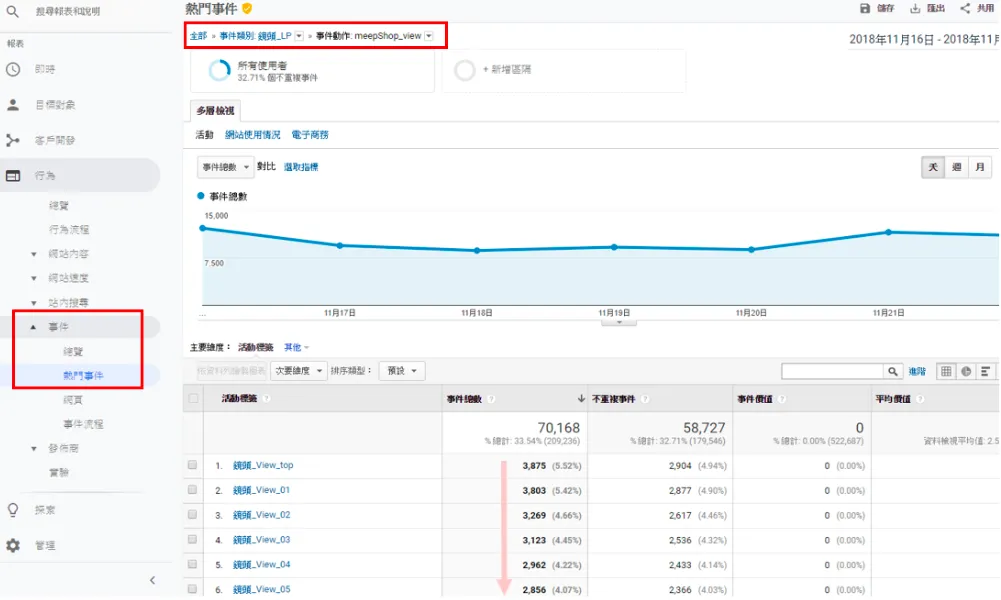Check the box for 鏡頭_View_03 row
The image size is (1001, 600).
192,539
